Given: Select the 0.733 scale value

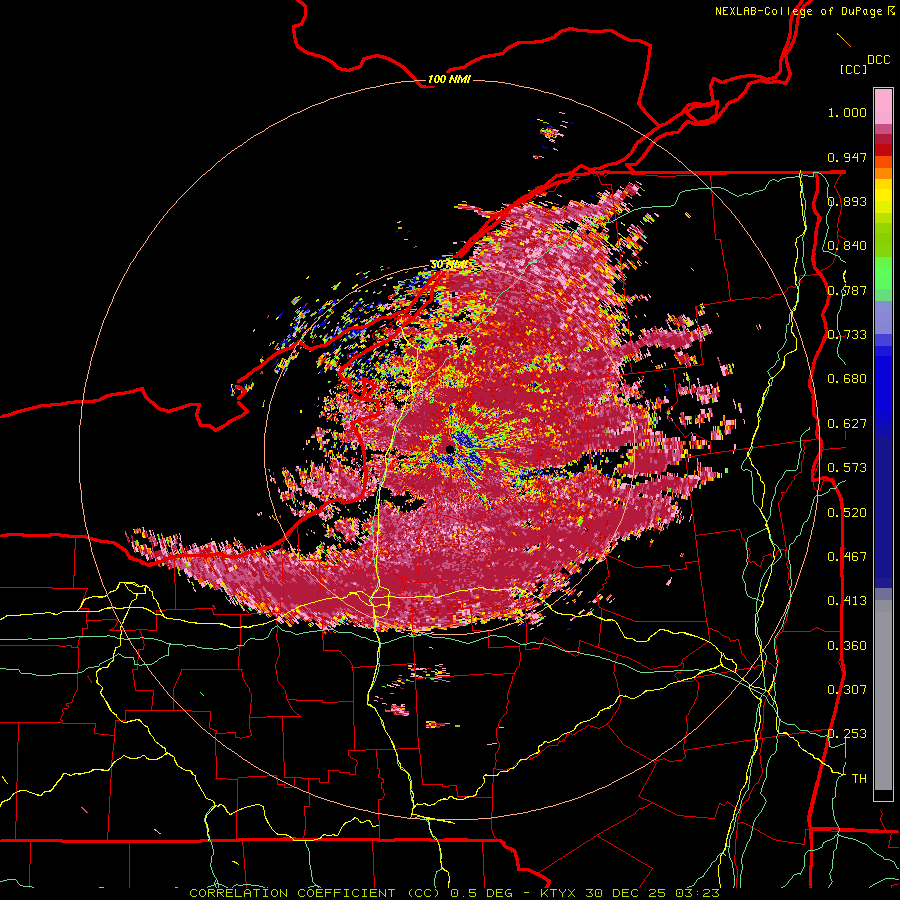Looking at the screenshot, I should [x=847, y=335].
